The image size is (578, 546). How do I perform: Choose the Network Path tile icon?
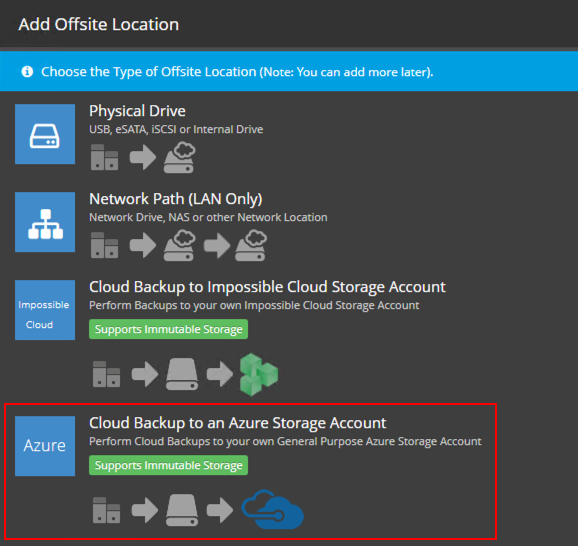(45, 222)
